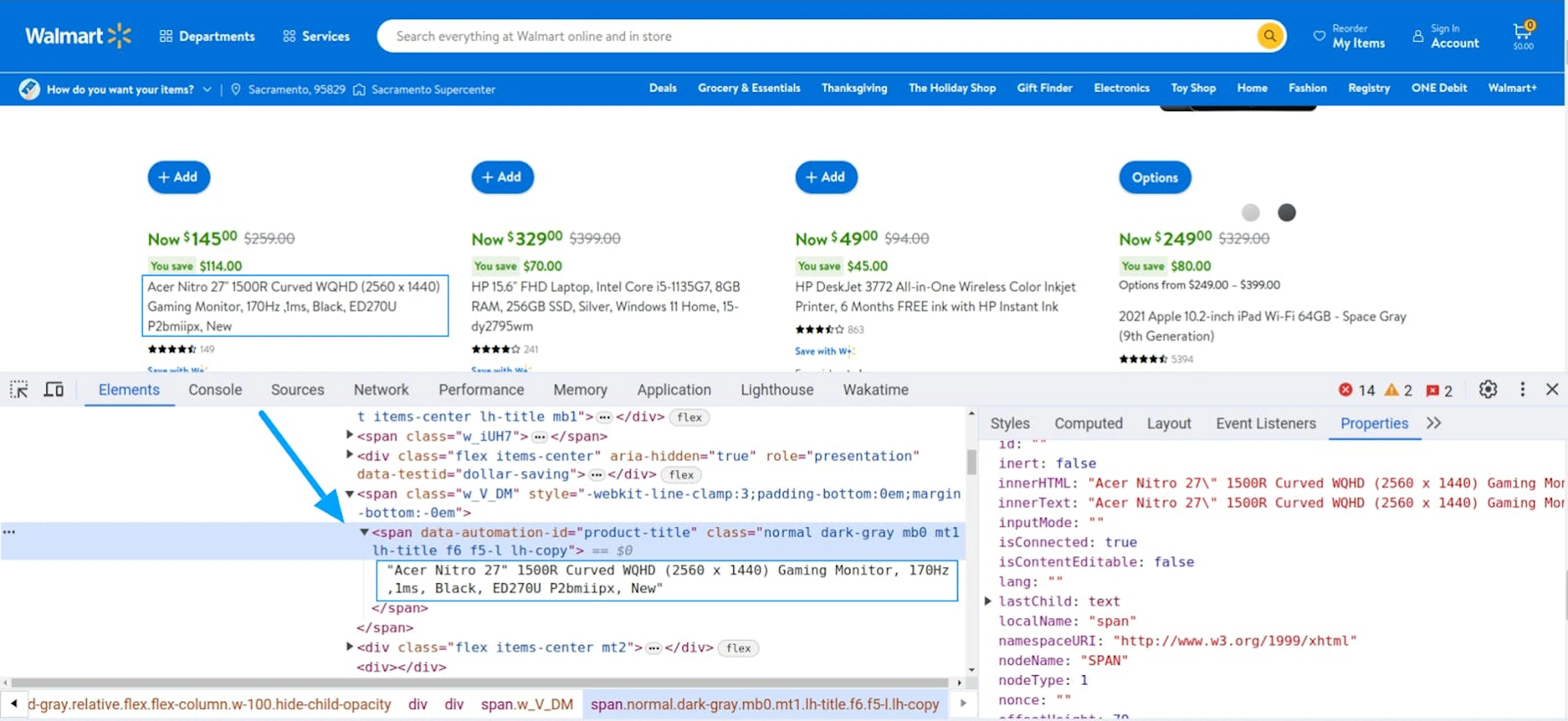Screen dimensions: 1568x721
Task: Select the Elements tab
Action: (129, 389)
